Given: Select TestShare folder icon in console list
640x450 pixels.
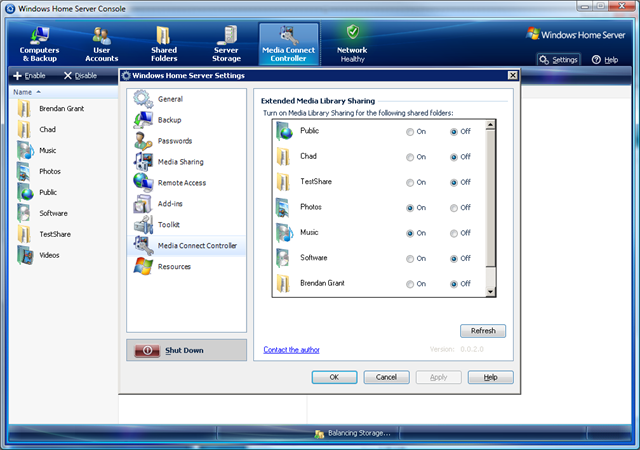Looking at the screenshot, I should tap(24, 234).
